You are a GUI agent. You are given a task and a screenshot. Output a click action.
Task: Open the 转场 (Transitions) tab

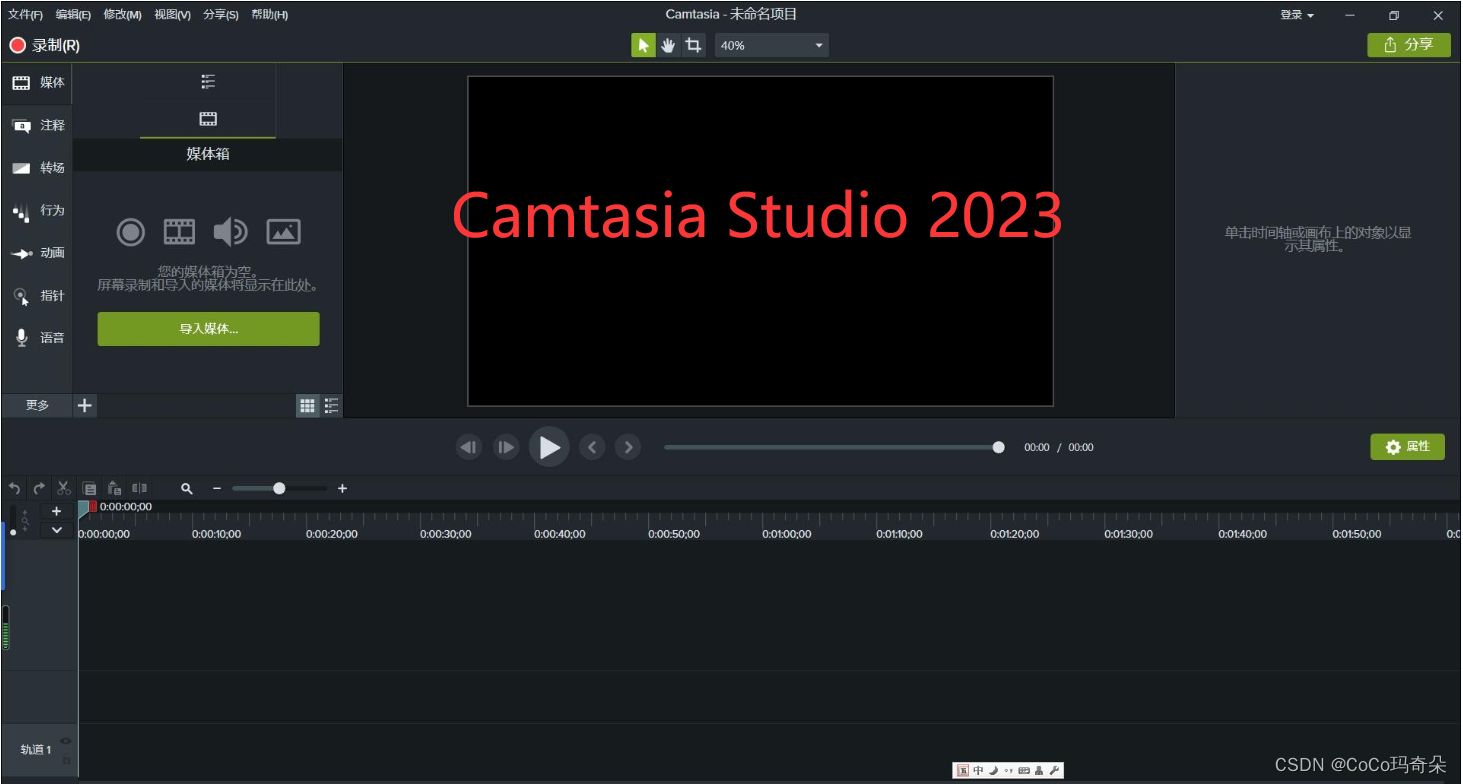point(37,168)
